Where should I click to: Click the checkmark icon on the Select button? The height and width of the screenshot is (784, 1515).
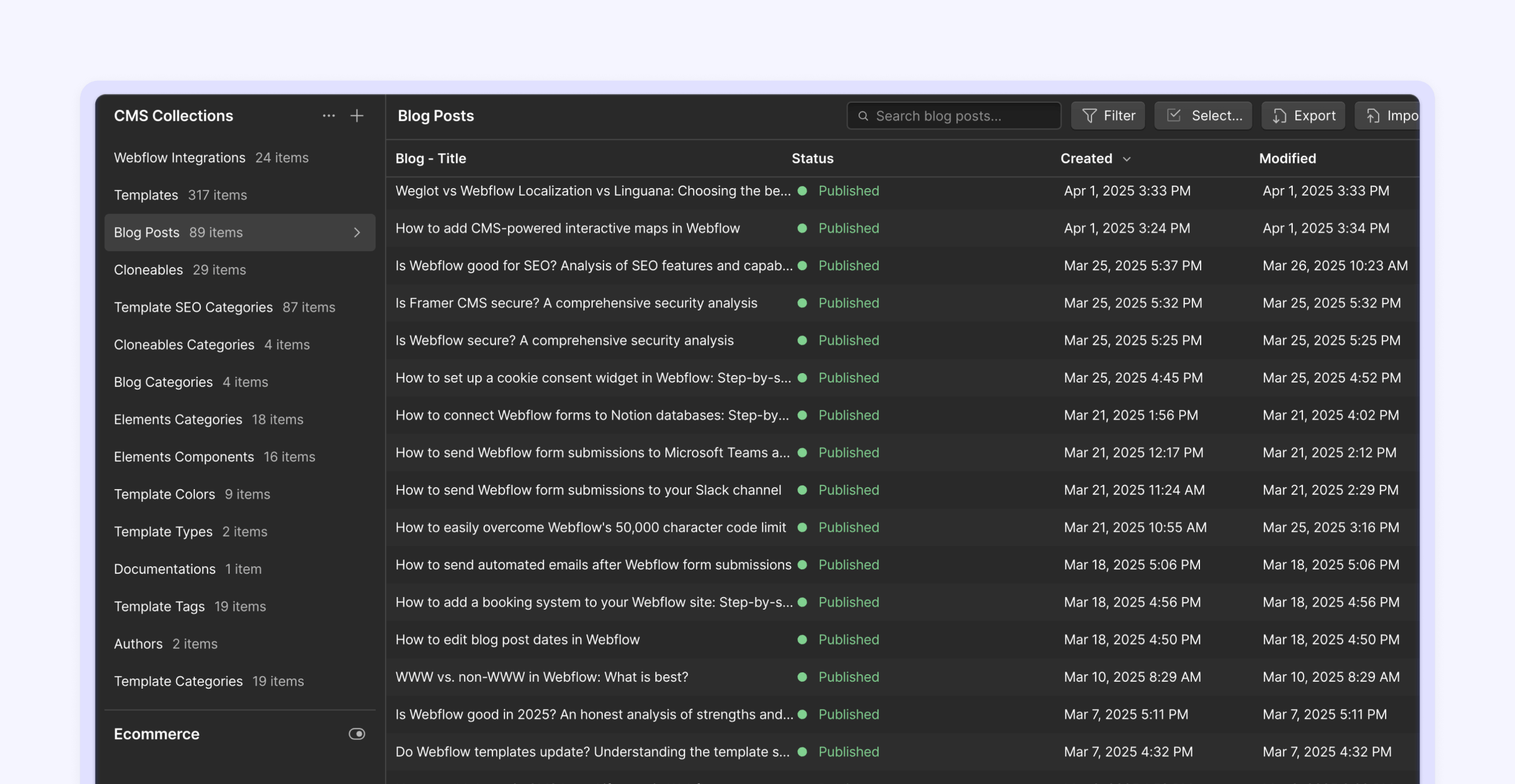1173,116
